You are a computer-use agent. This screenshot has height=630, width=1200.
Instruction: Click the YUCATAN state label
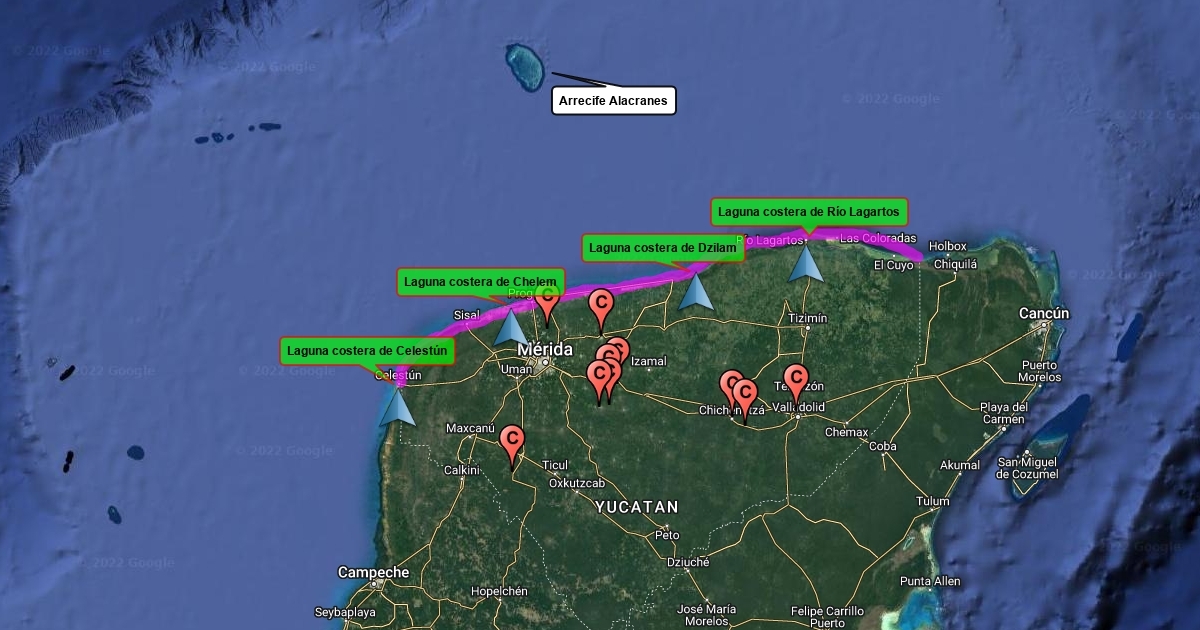637,507
